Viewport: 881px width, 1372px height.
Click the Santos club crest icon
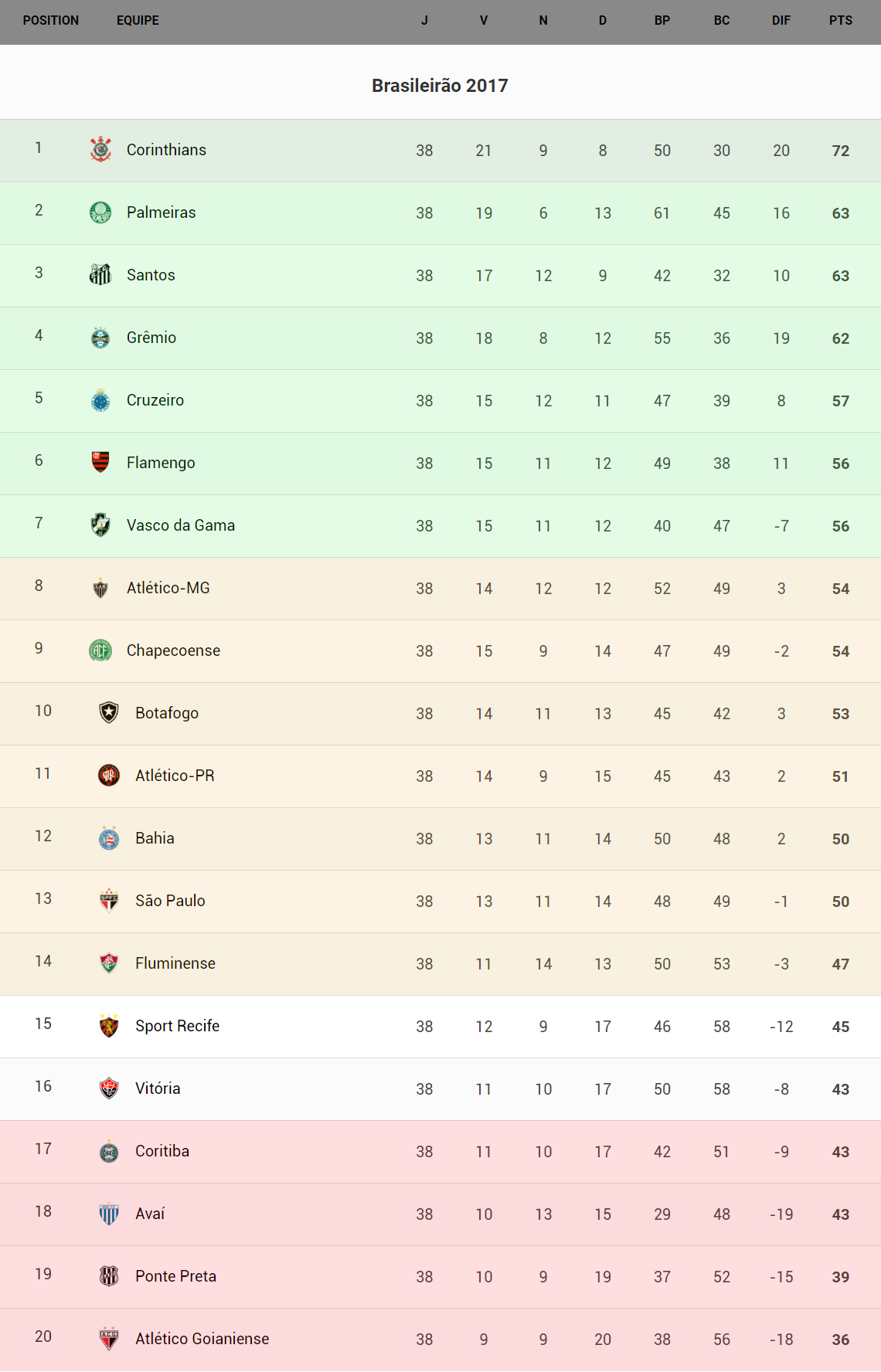point(100,274)
